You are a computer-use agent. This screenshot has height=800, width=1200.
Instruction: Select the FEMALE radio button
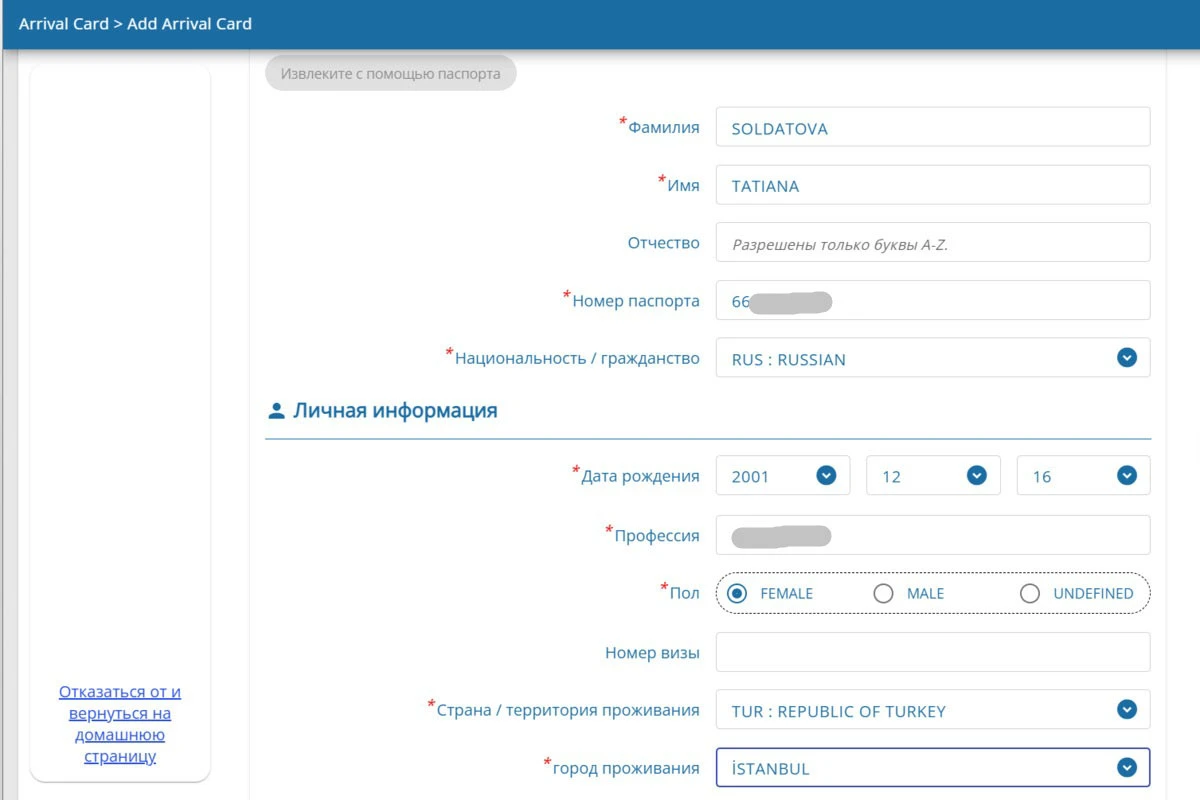point(737,593)
